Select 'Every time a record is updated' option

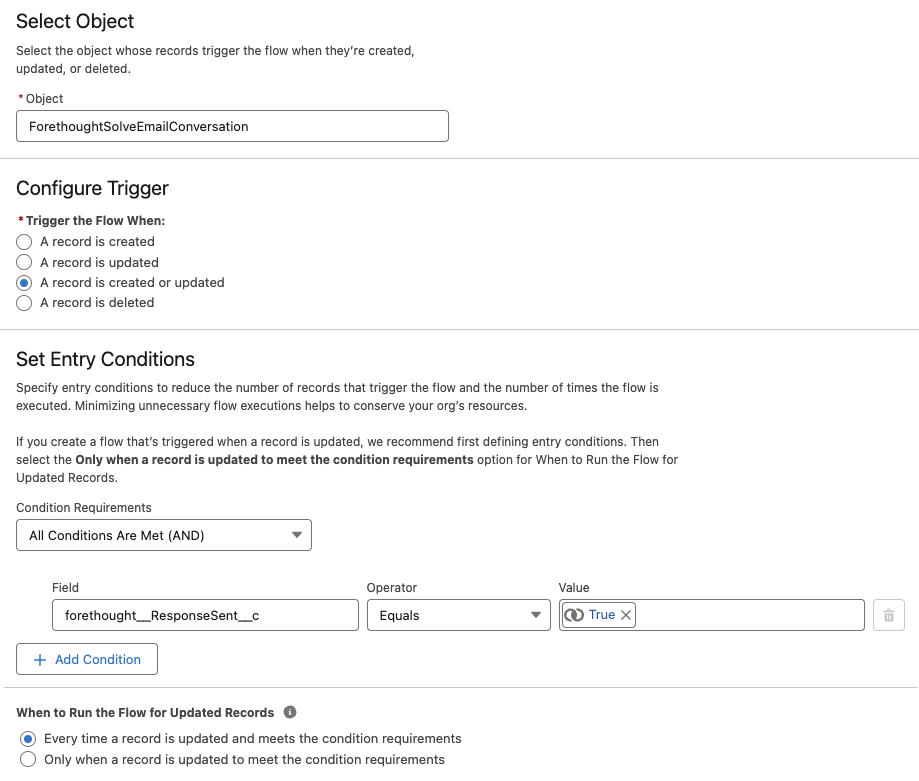click(28, 739)
